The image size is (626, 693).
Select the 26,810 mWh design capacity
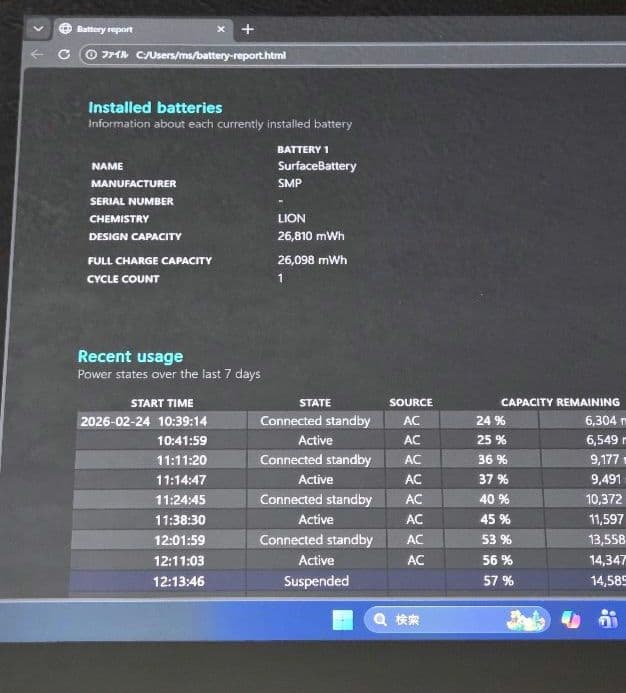click(x=311, y=236)
